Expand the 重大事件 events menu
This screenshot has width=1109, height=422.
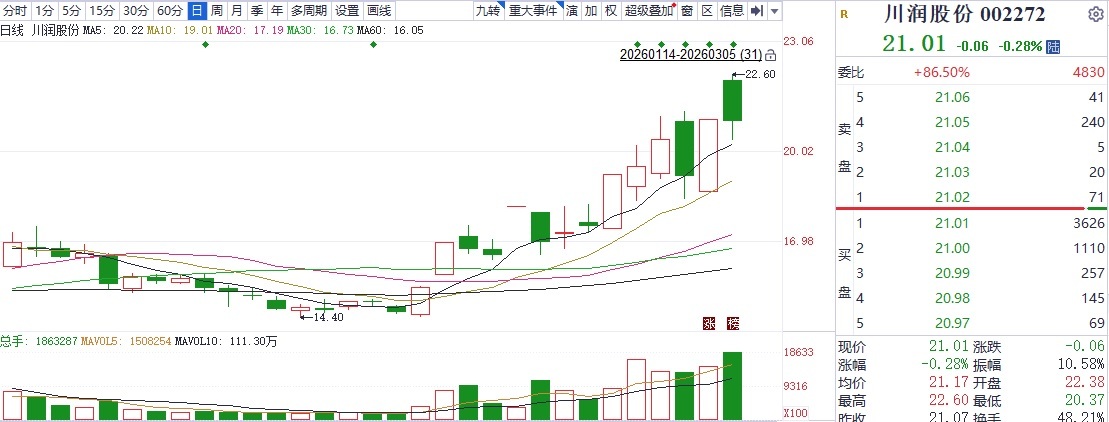point(533,11)
